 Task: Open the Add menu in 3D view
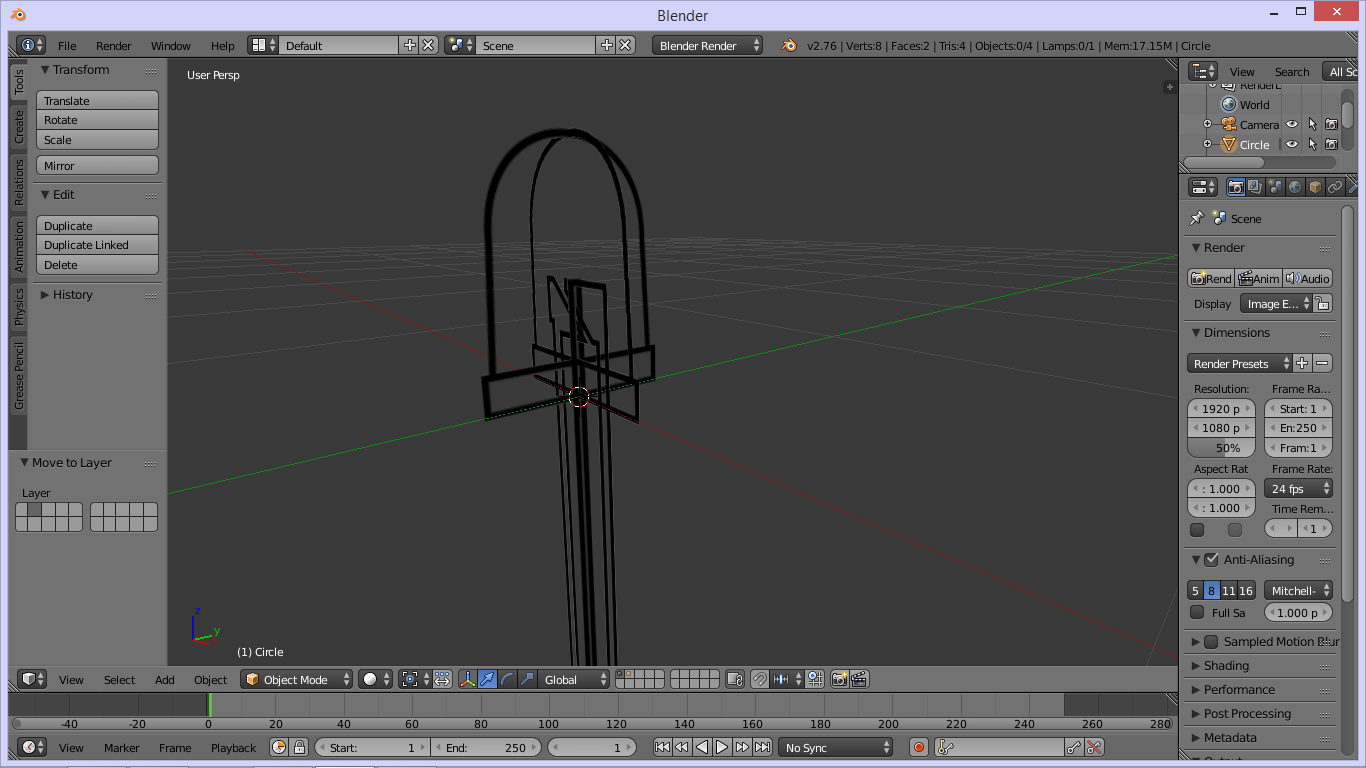point(165,679)
